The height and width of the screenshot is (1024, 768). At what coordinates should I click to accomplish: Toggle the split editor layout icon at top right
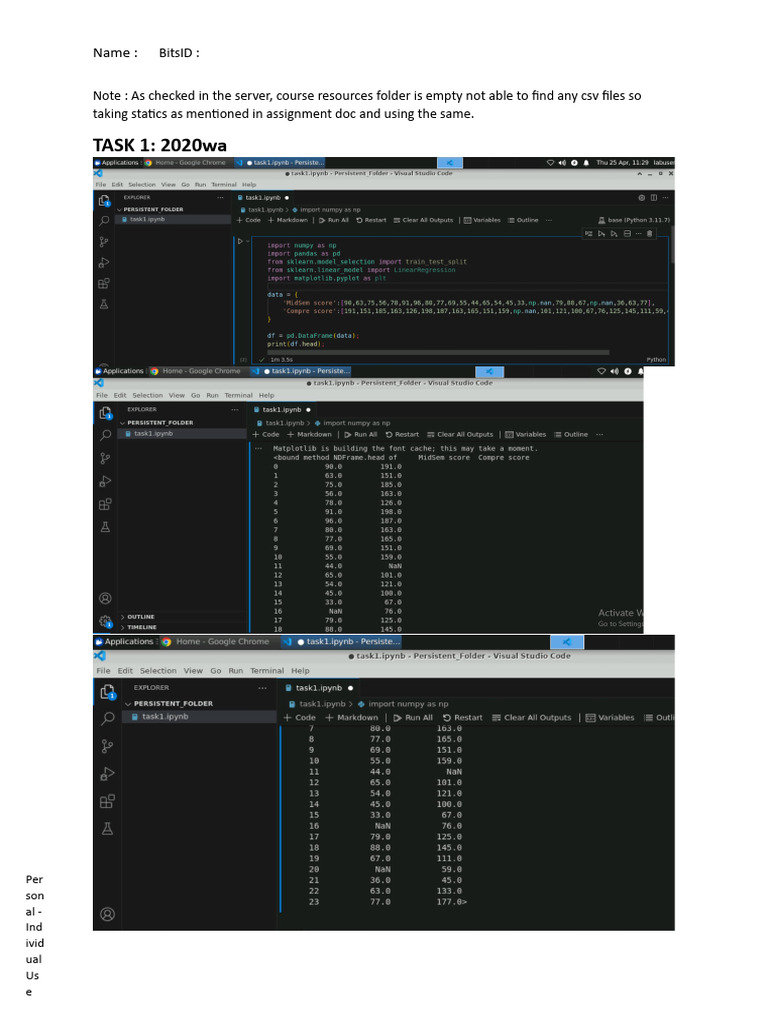pyautogui.click(x=656, y=199)
